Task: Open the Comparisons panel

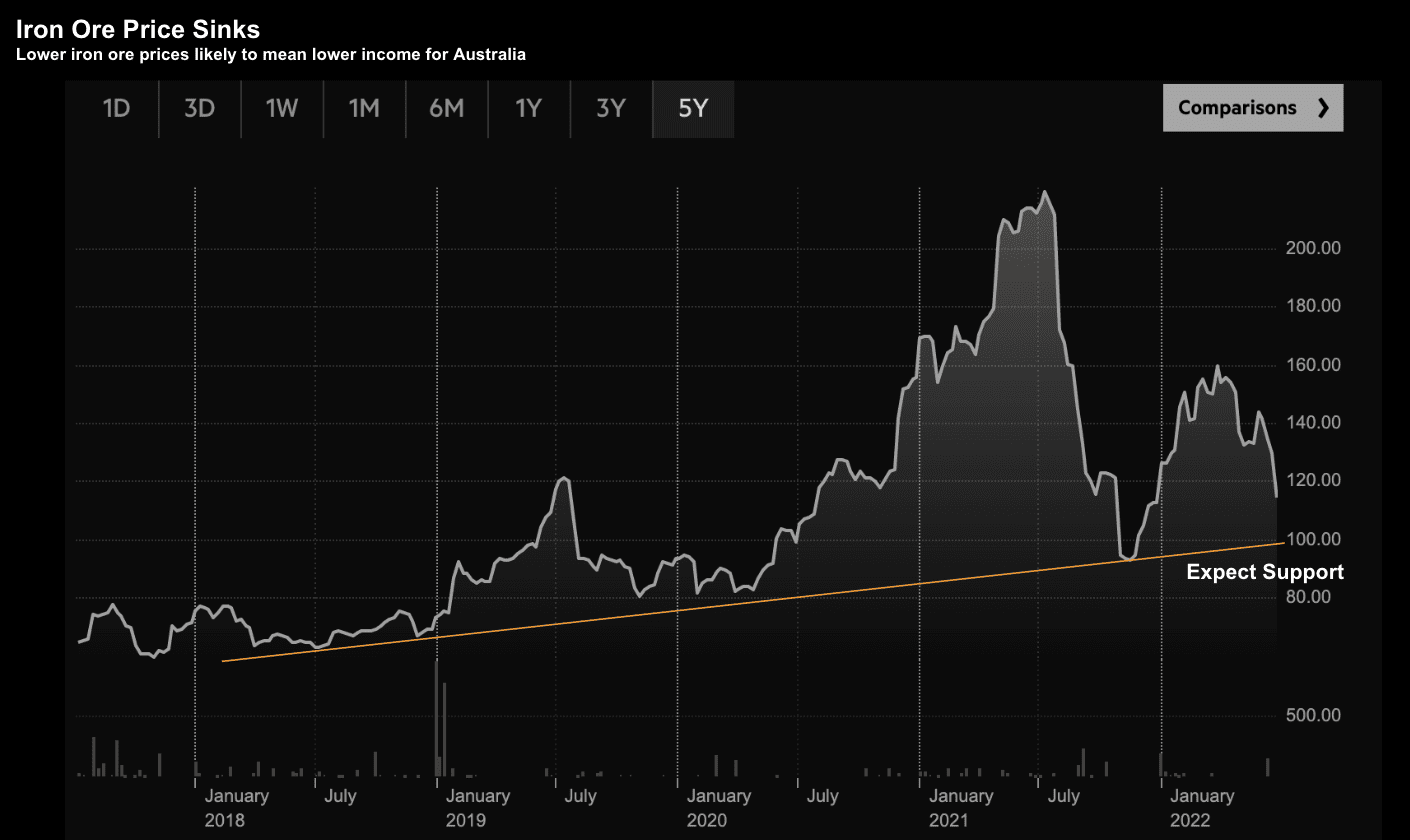Action: click(1237, 108)
